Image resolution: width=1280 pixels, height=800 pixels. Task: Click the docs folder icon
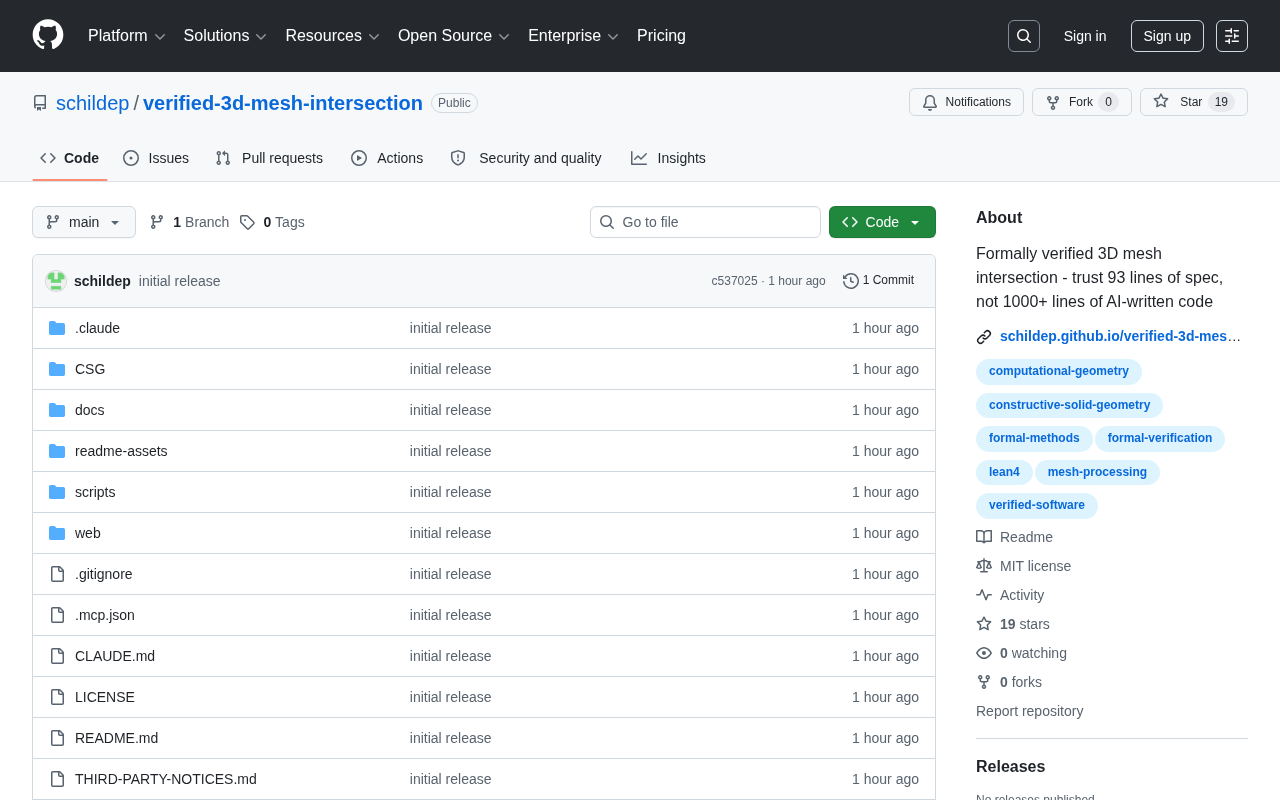click(57, 410)
